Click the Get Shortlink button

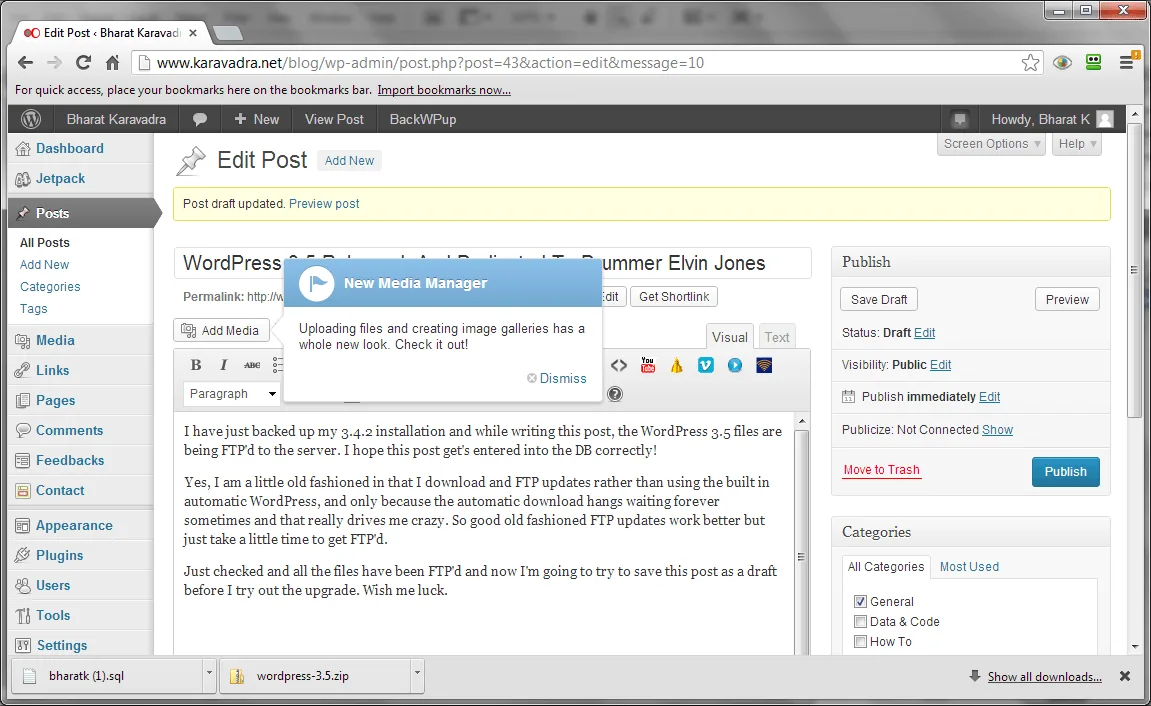coord(674,296)
